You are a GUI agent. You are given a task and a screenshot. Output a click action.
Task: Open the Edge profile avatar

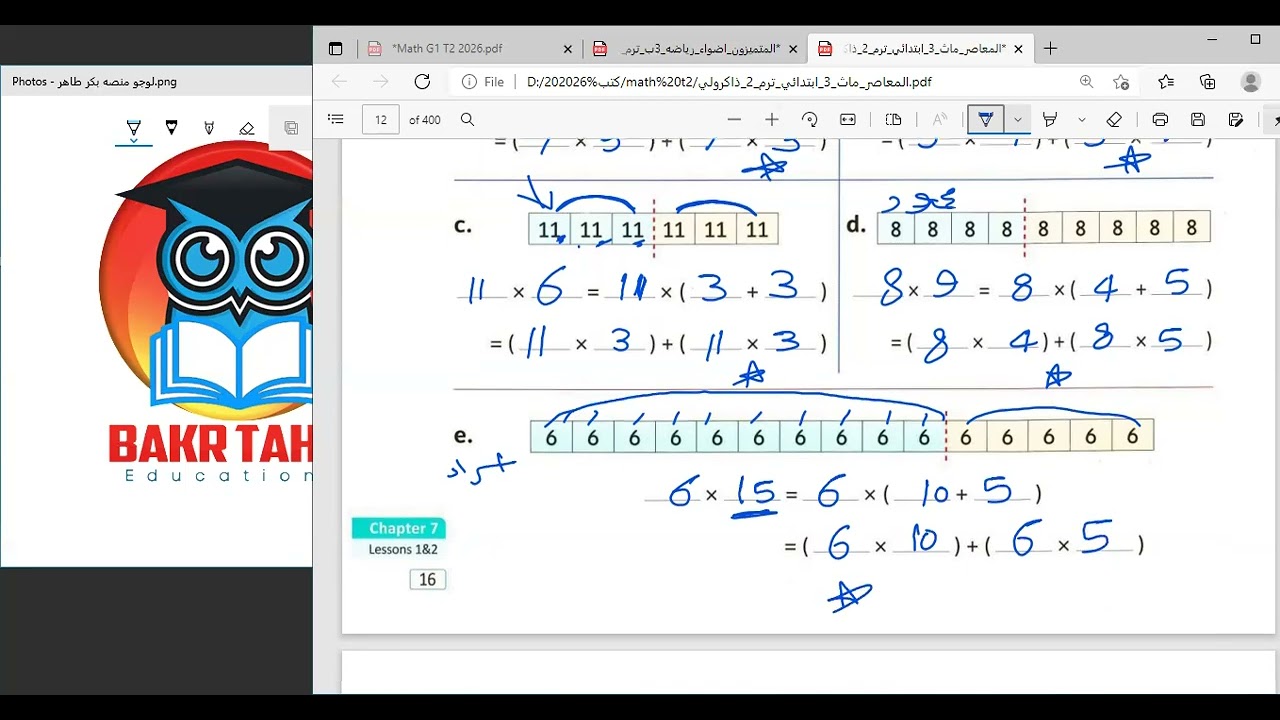[1250, 82]
